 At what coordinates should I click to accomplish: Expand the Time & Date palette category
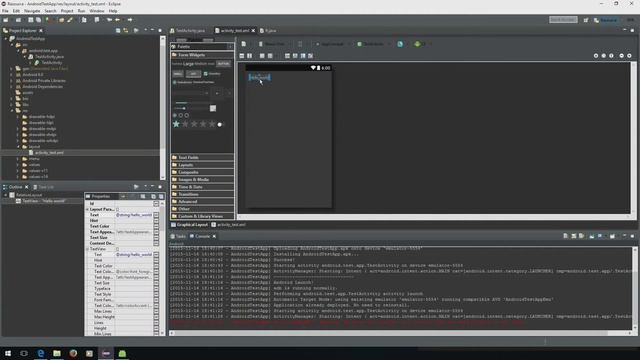point(202,187)
